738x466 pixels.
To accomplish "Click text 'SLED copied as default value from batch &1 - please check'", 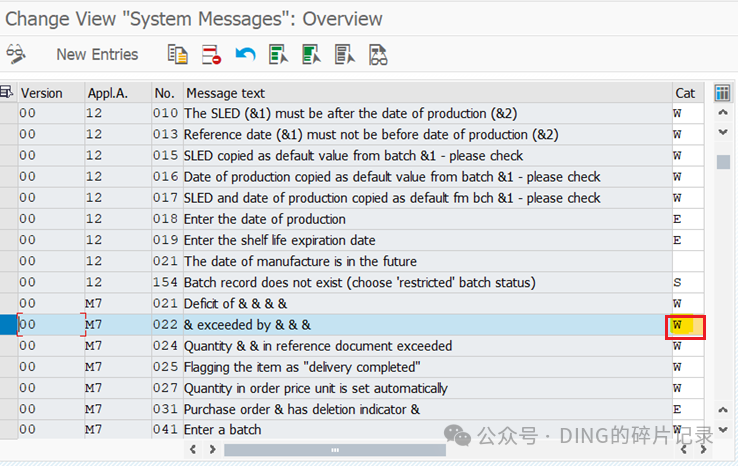I will click(353, 156).
